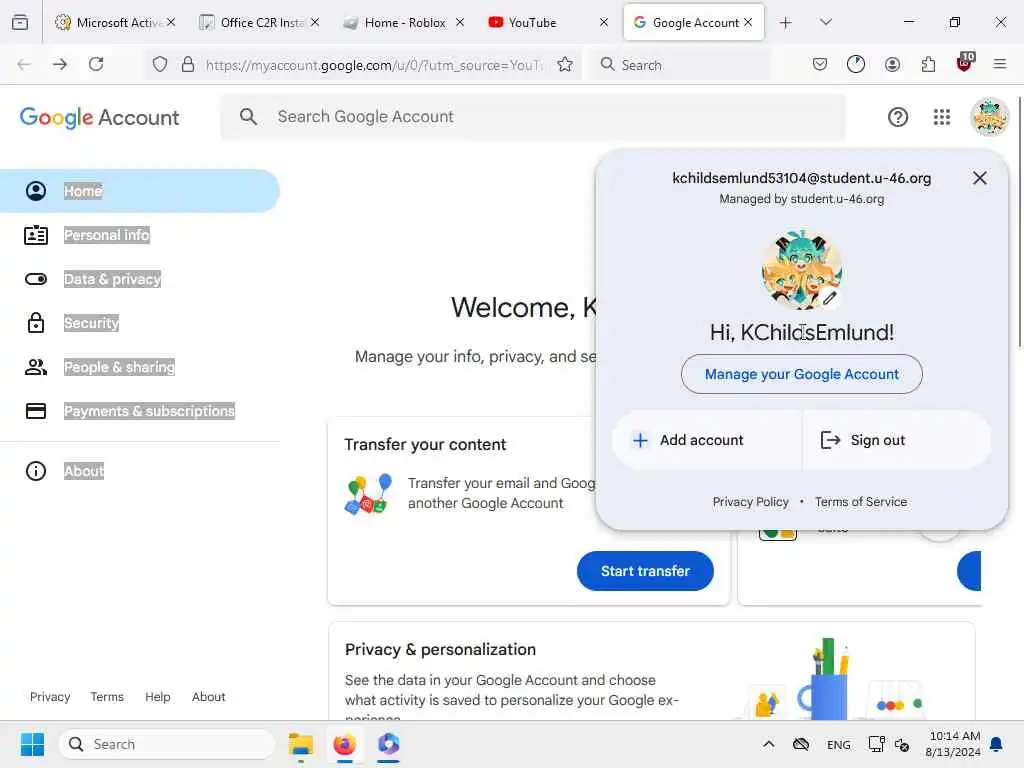1024x768 pixels.
Task: Open tracking protection shield icon
Action: (x=160, y=64)
